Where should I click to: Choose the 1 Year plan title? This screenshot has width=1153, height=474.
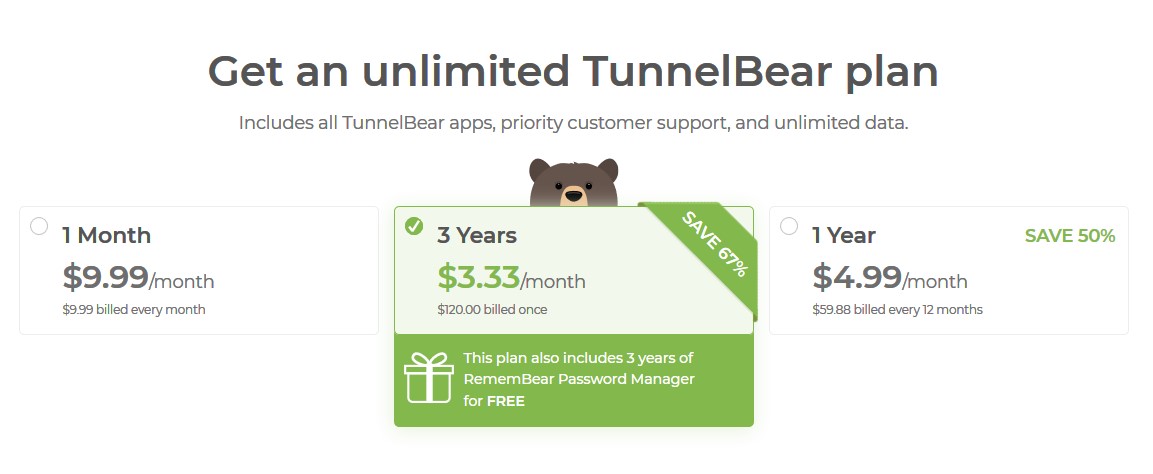tap(844, 236)
